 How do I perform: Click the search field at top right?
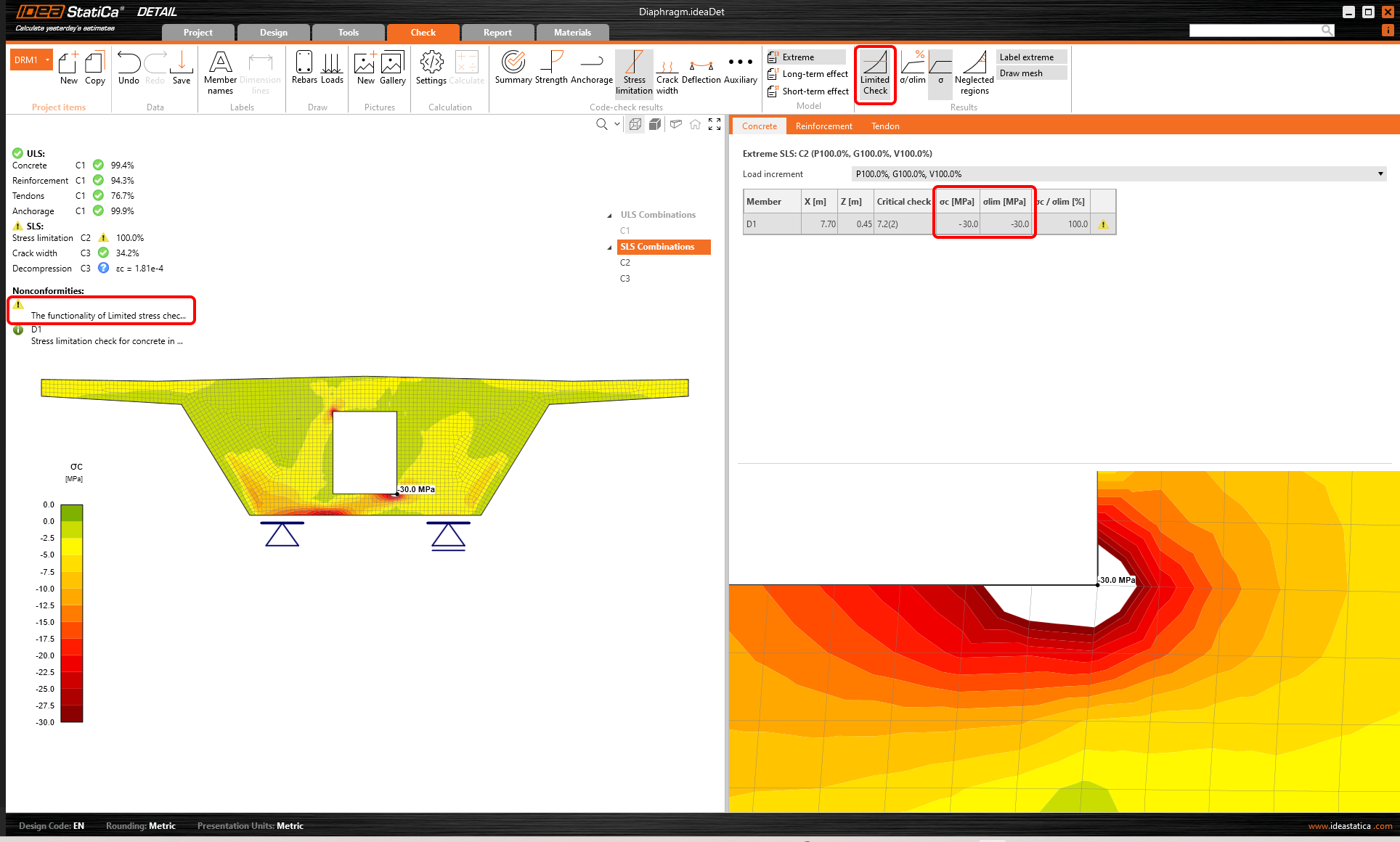(x=1254, y=30)
